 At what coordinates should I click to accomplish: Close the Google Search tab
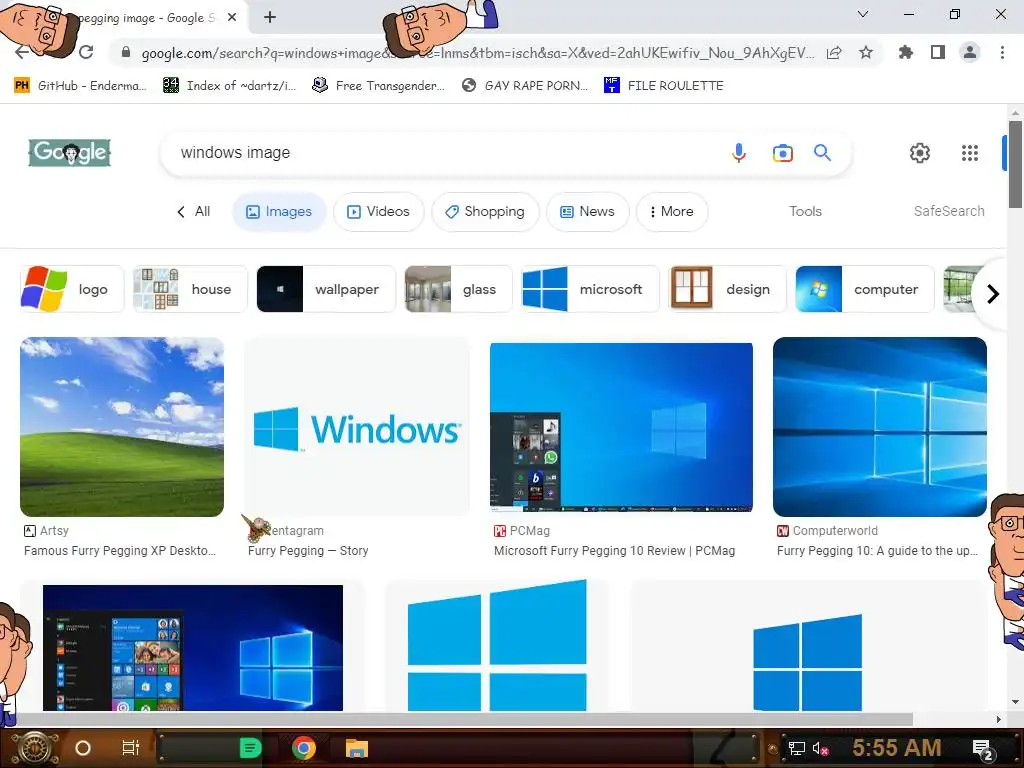click(x=232, y=18)
